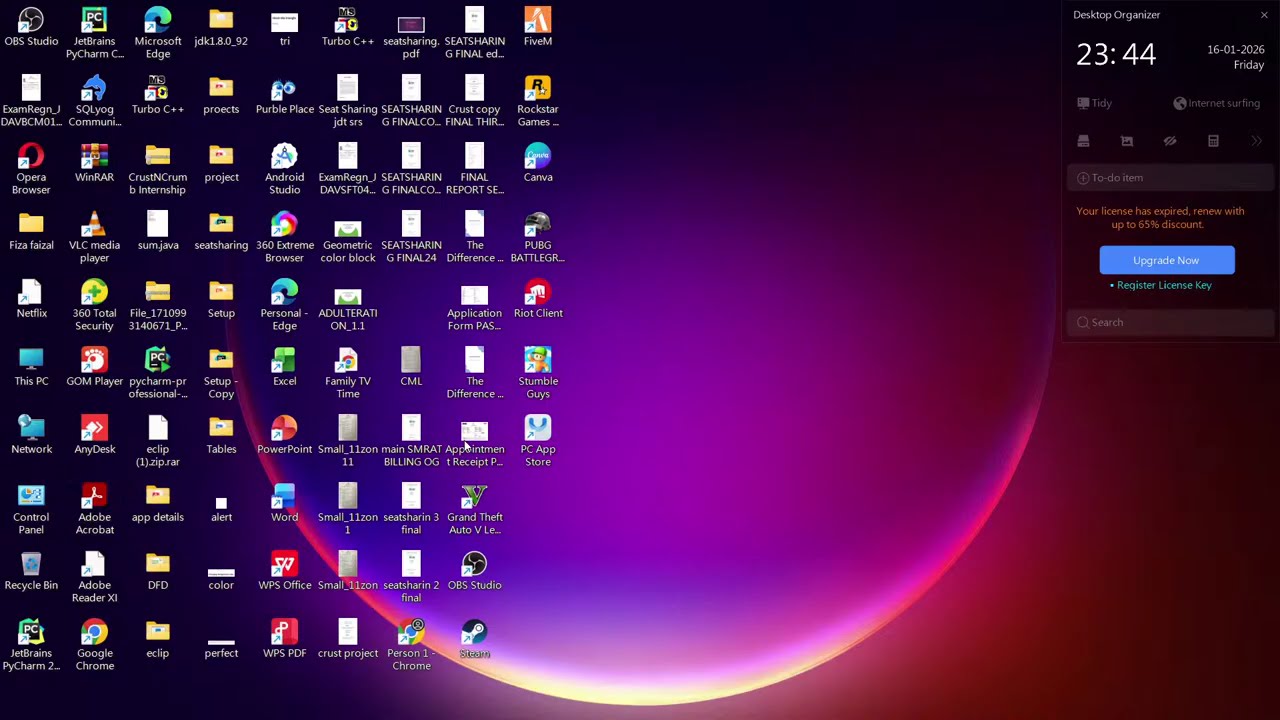Screen dimensions: 1280x720
Task: Select the Person 1 - Chrome shortcut
Action: [411, 645]
